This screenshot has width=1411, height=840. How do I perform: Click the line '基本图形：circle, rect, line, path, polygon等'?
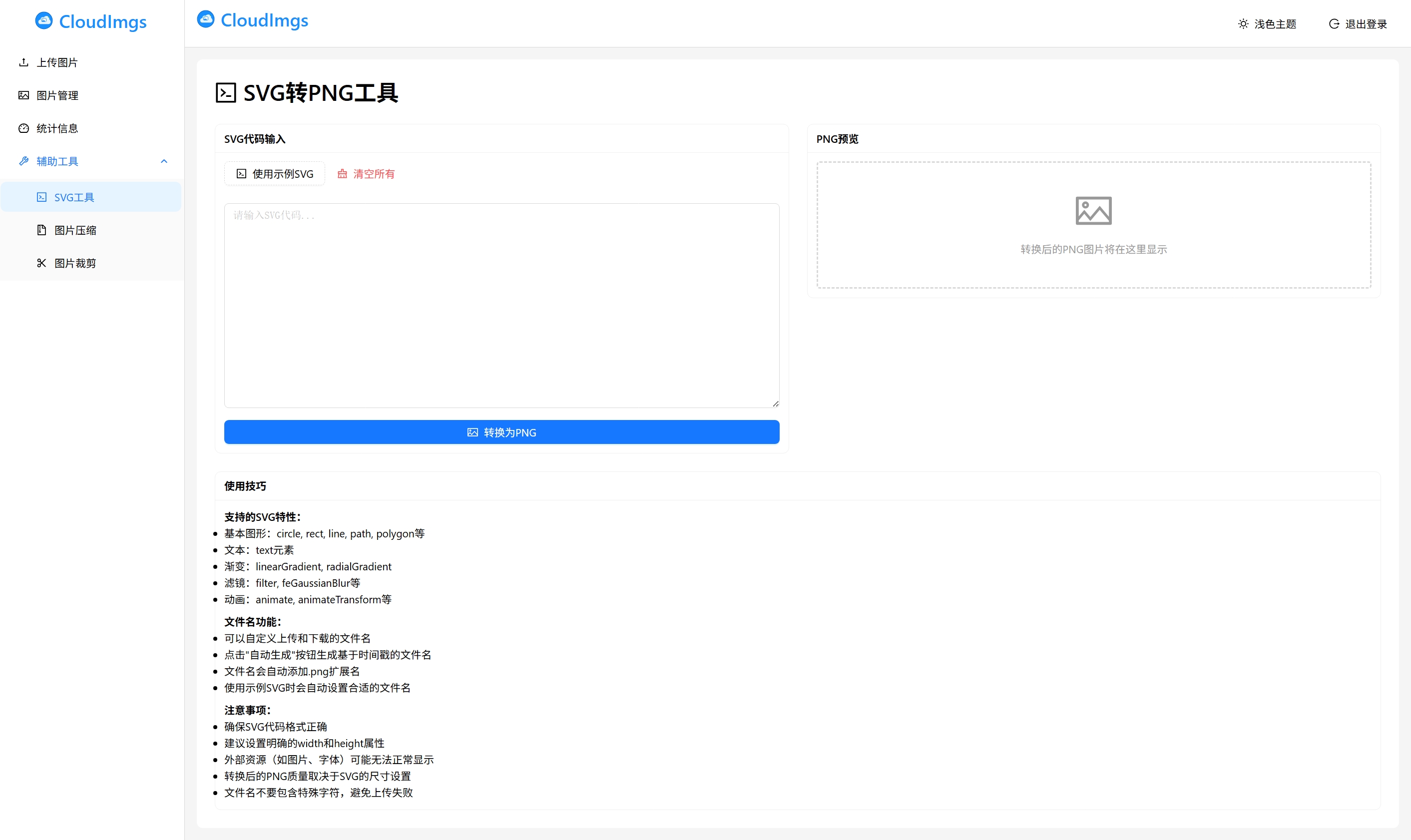pos(324,534)
